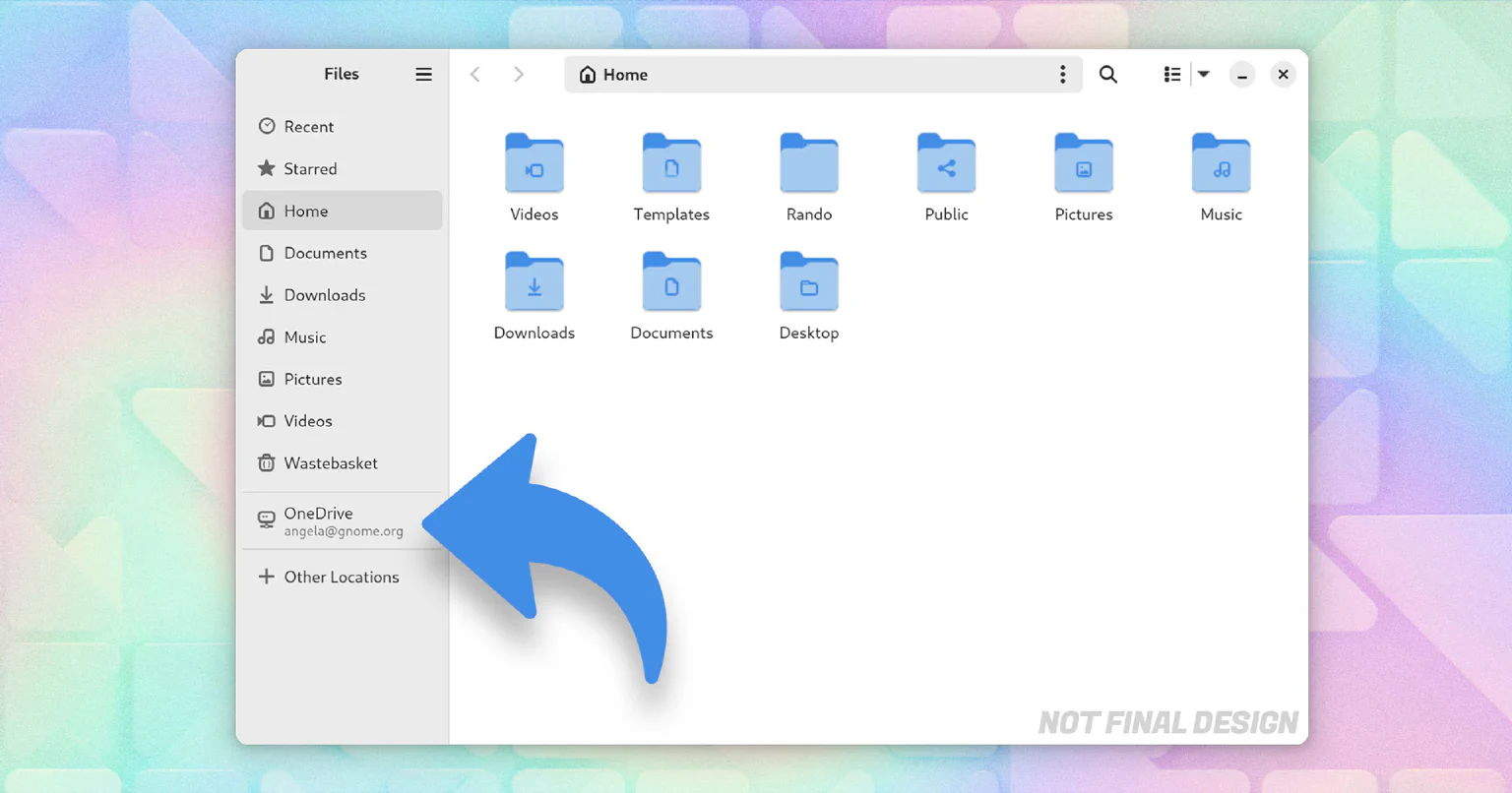Image resolution: width=1512 pixels, height=793 pixels.
Task: Select Home in the sidebar
Action: pyautogui.click(x=343, y=211)
